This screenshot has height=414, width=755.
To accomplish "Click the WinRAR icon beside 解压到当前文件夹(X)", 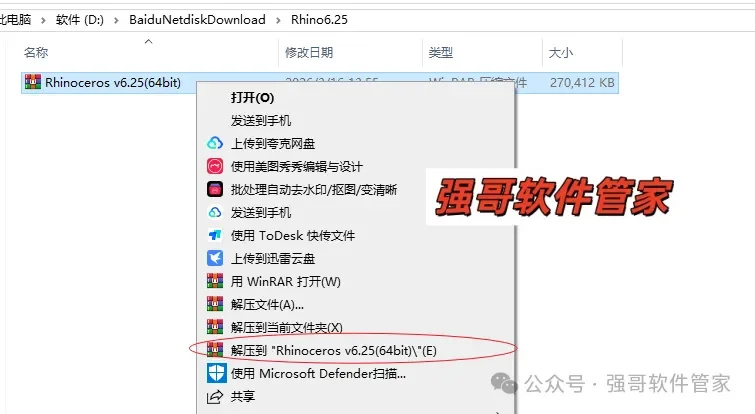I will [x=215, y=327].
